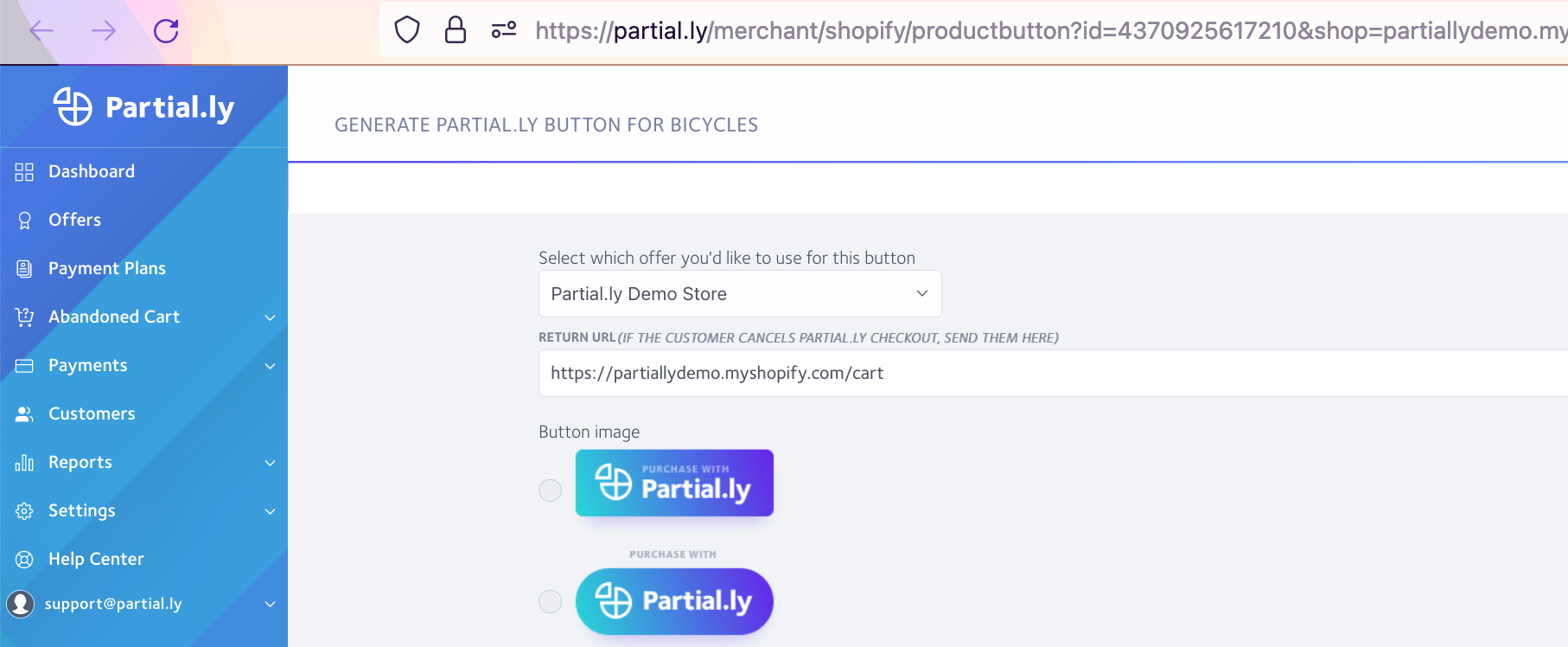The height and width of the screenshot is (647, 1568).
Task: Click the Payments credit card icon
Action: click(24, 366)
